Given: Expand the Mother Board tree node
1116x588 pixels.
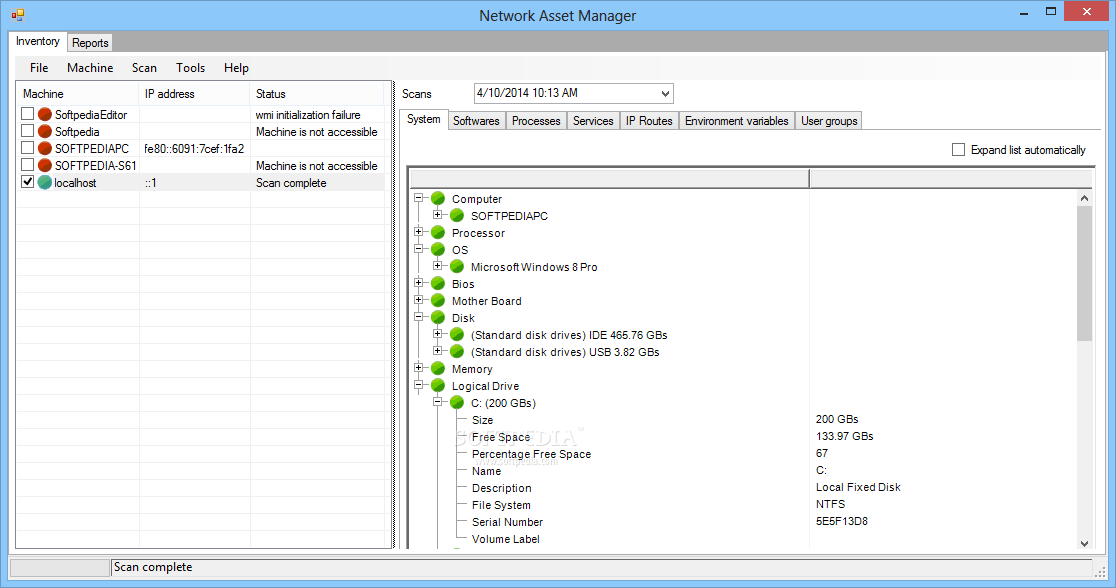Looking at the screenshot, I should [418, 300].
